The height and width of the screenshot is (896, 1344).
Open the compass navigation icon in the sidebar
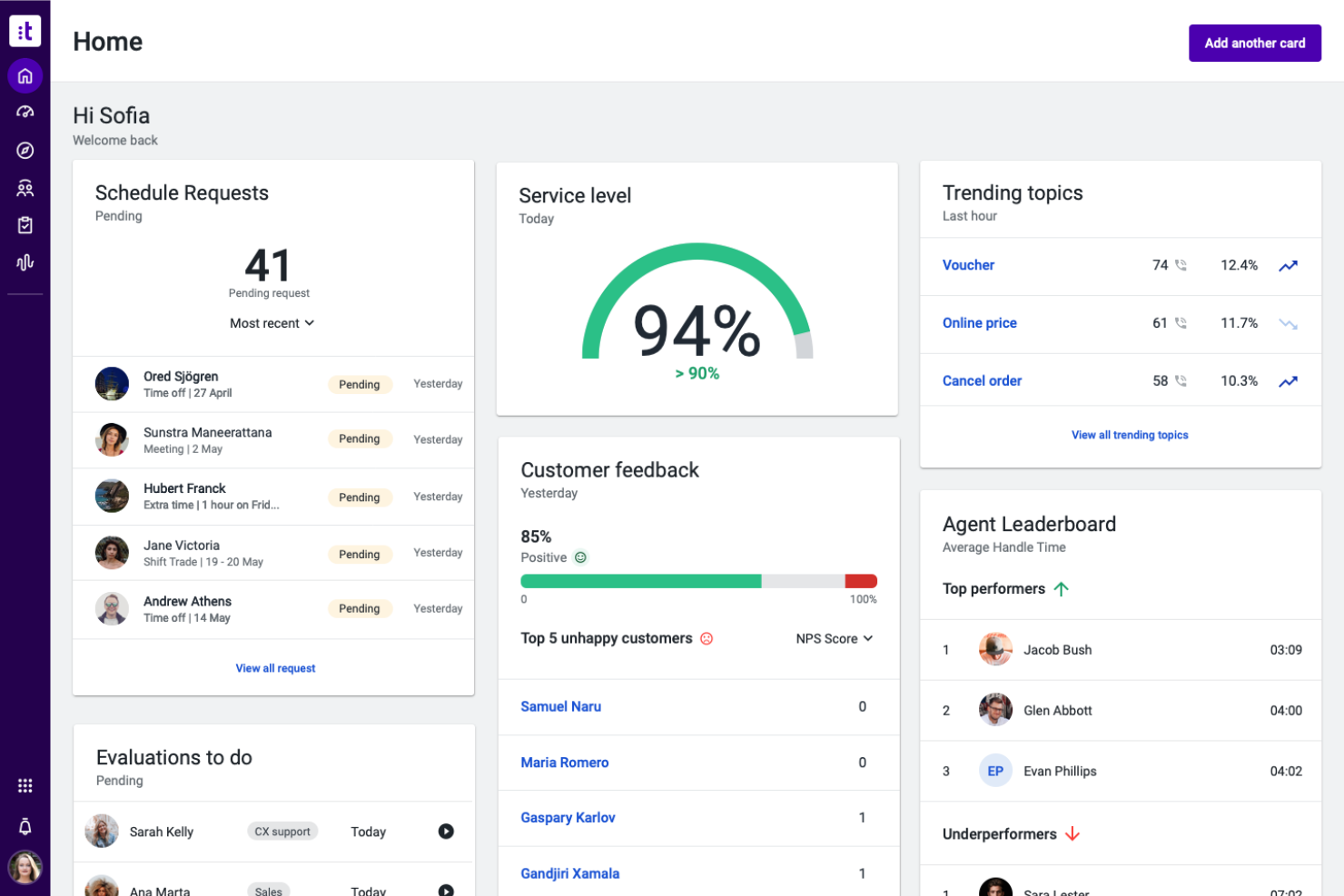coord(25,151)
